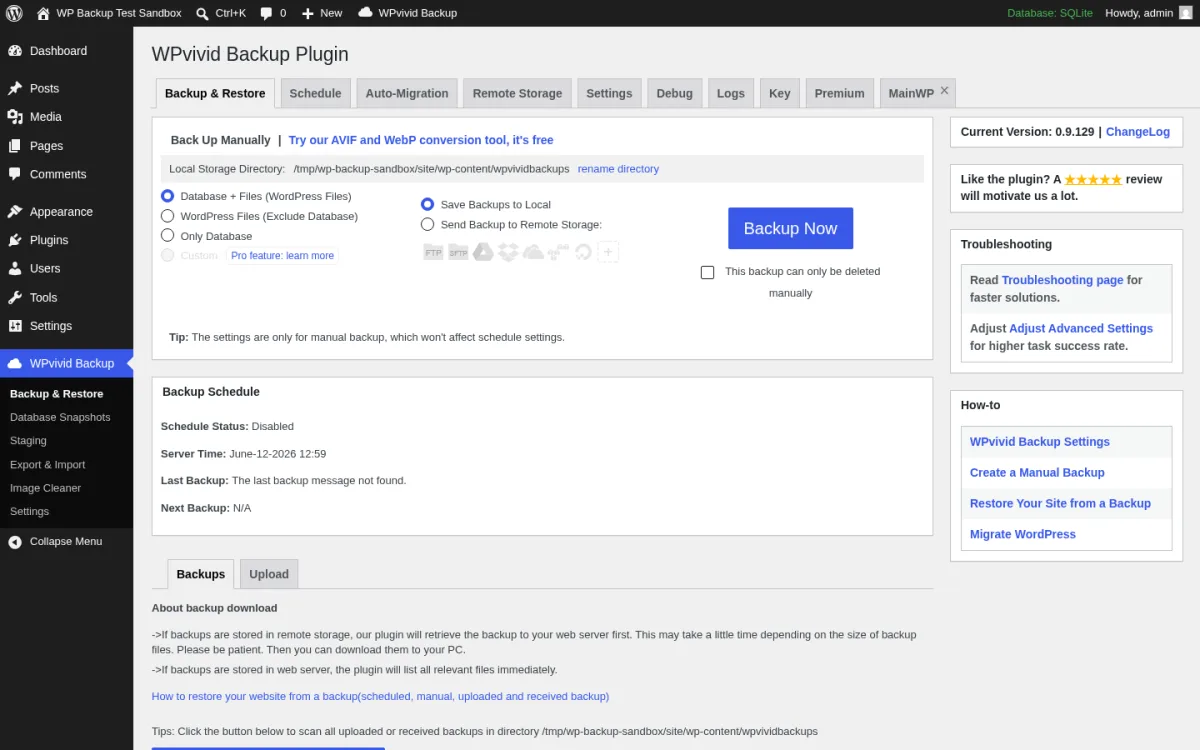Image resolution: width=1200 pixels, height=750 pixels.
Task: Open Comments in sidebar
Action: tap(66, 174)
